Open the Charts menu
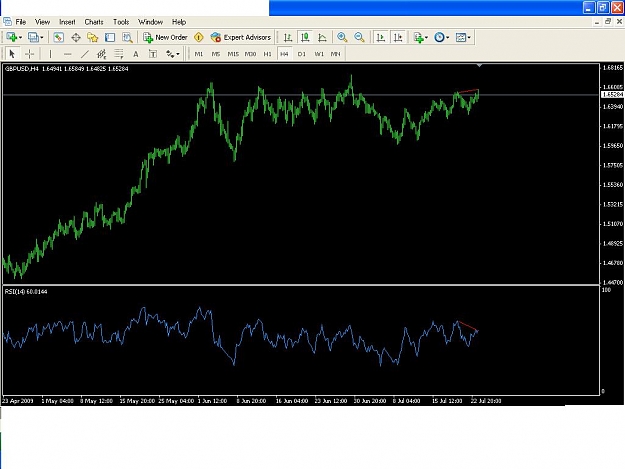Screen dimensions: 625x469 (x=94, y=22)
